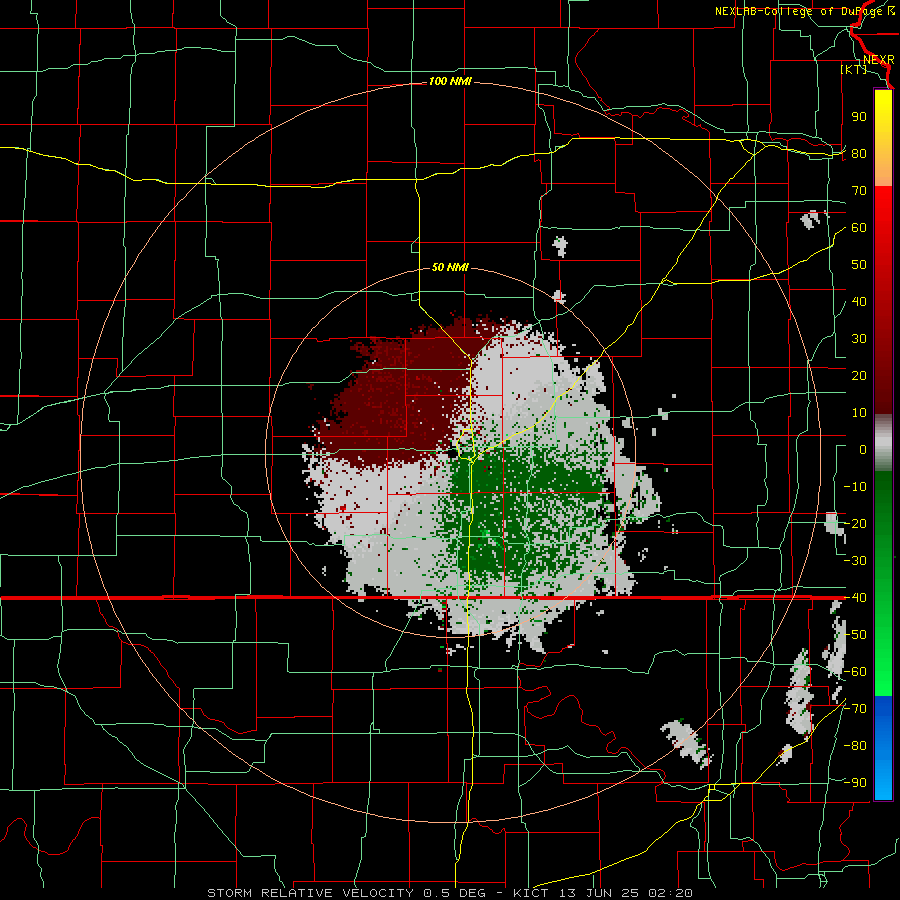Click the positive 70 knot scale value
Viewport: 900px width, 900px height.
point(859,191)
